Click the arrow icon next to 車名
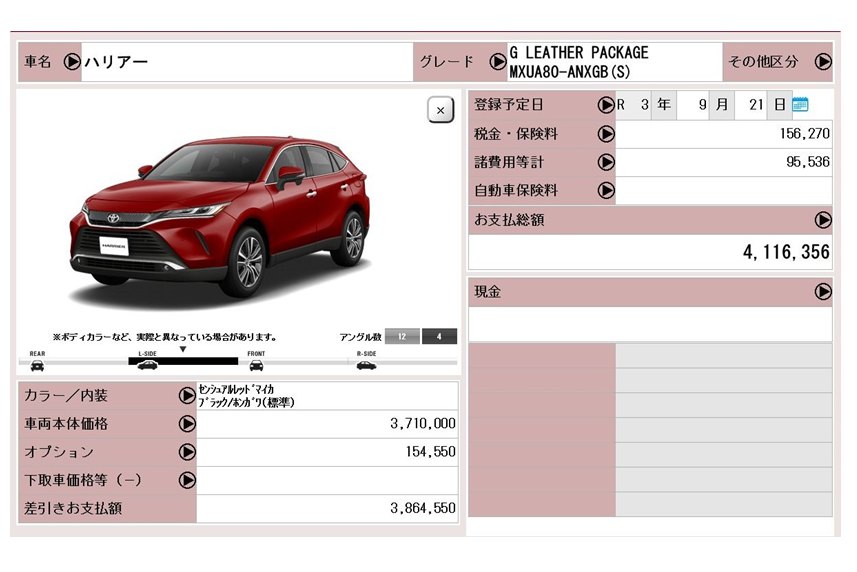This screenshot has width=857, height=572. click(x=71, y=62)
